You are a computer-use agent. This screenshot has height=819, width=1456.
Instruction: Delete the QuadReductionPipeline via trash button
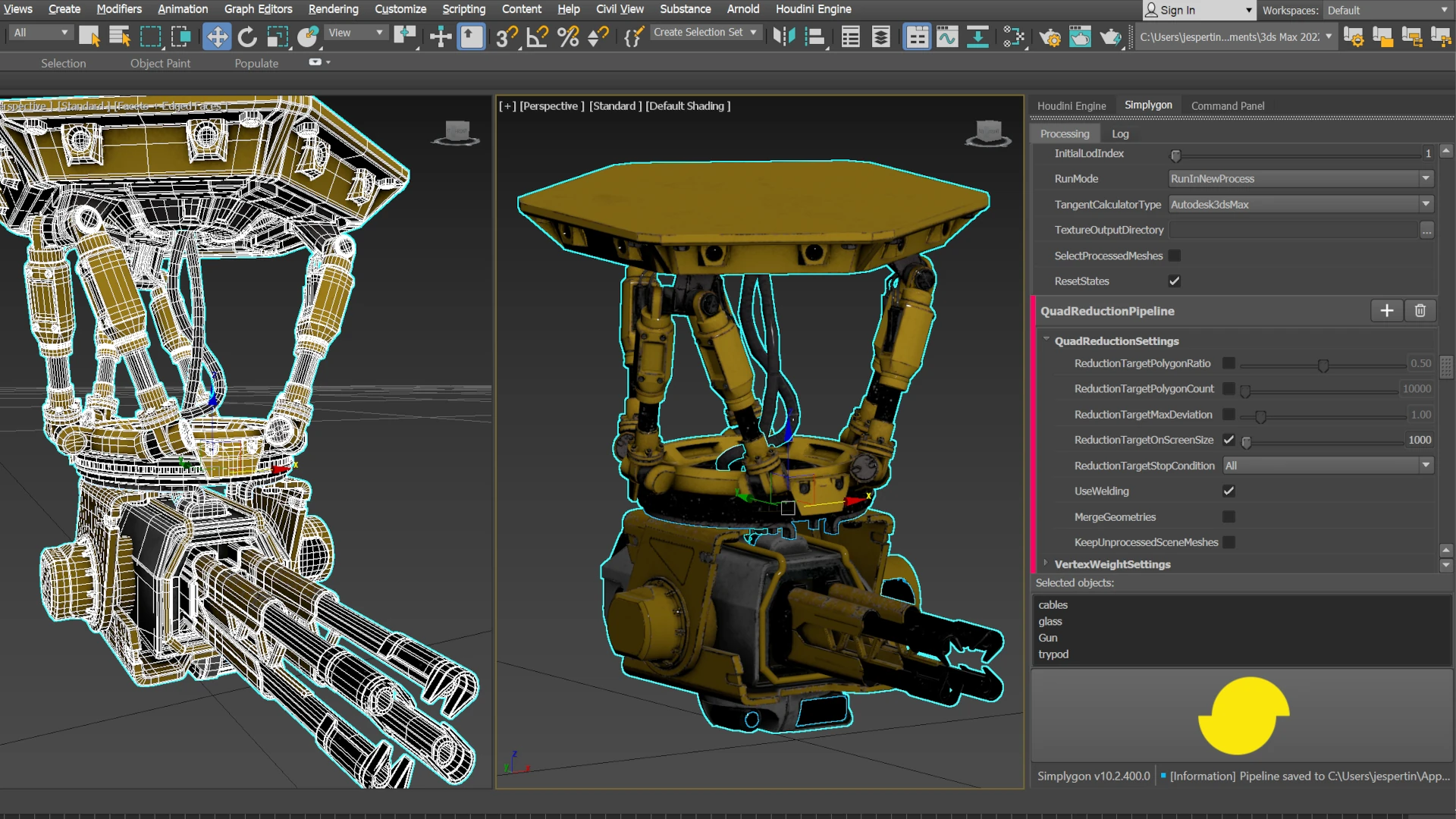(1420, 311)
